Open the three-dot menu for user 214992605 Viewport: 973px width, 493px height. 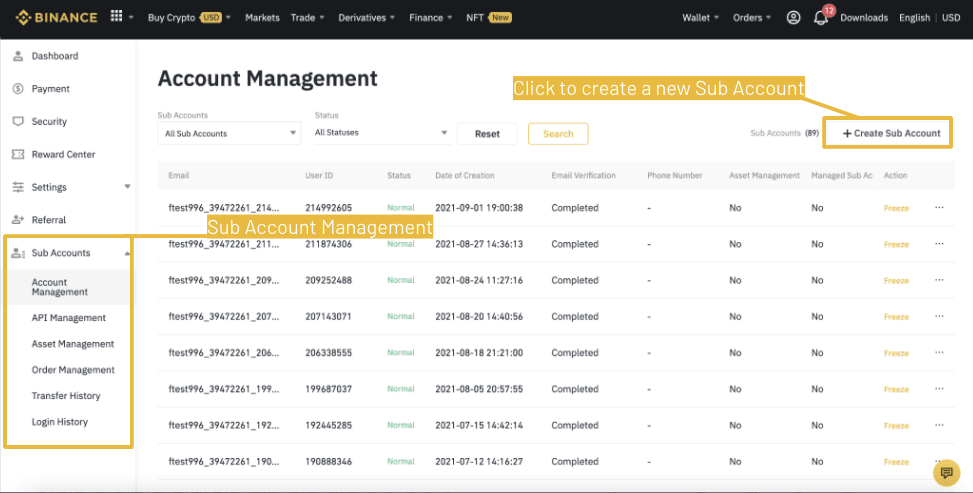click(939, 208)
